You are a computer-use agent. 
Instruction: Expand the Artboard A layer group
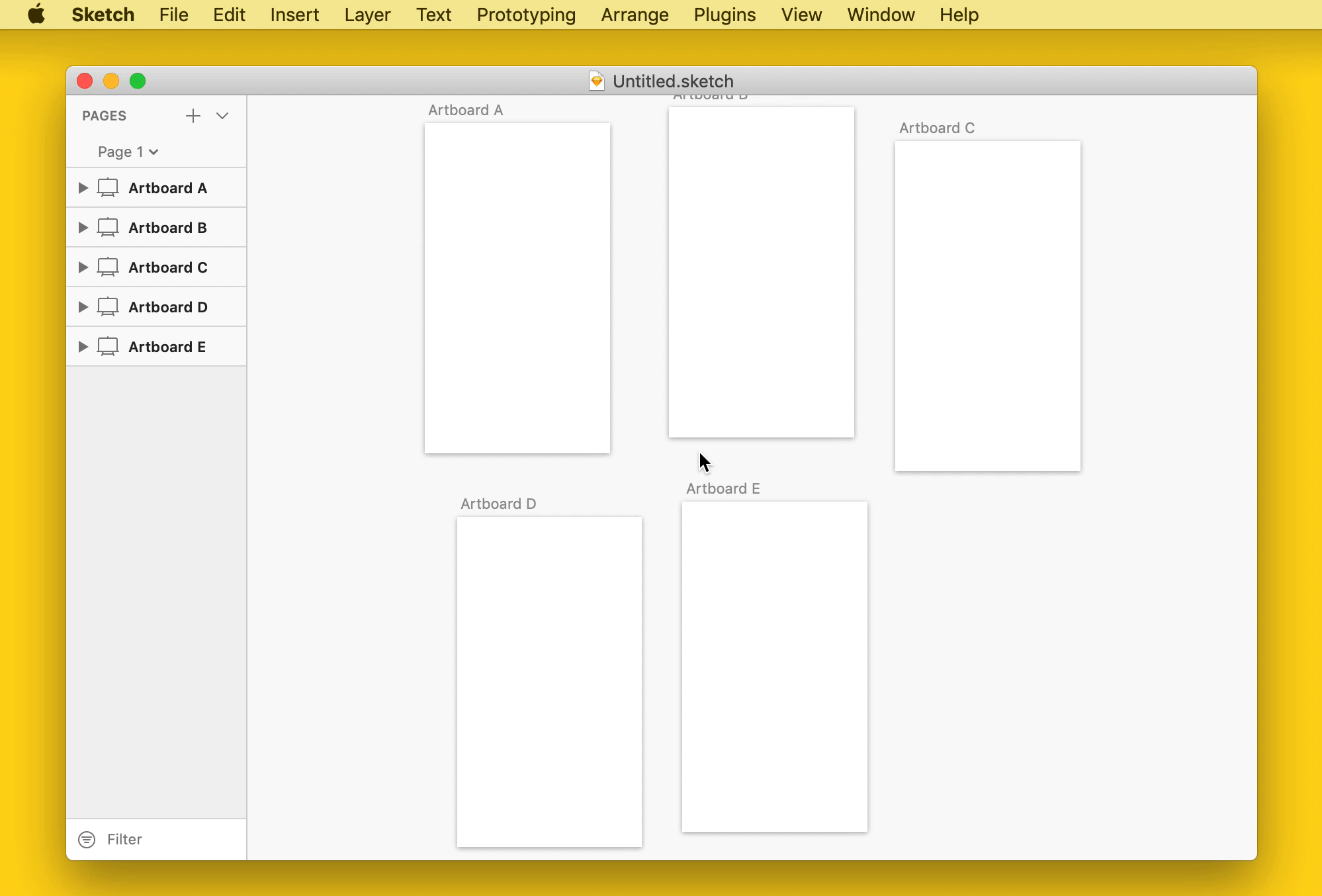[x=83, y=188]
